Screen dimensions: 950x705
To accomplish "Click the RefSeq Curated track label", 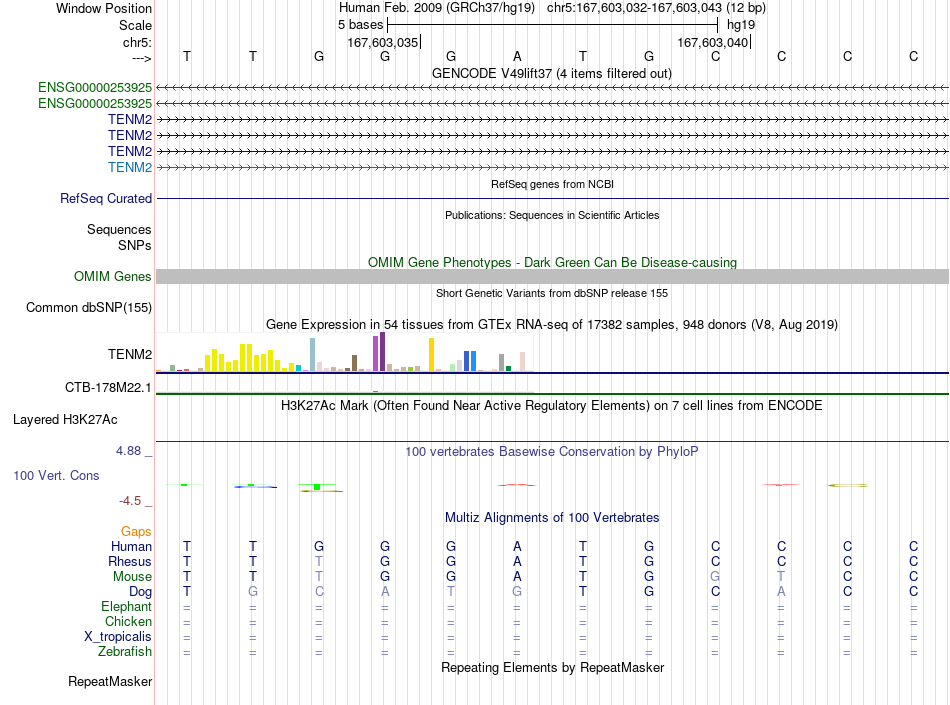I will 105,199.
